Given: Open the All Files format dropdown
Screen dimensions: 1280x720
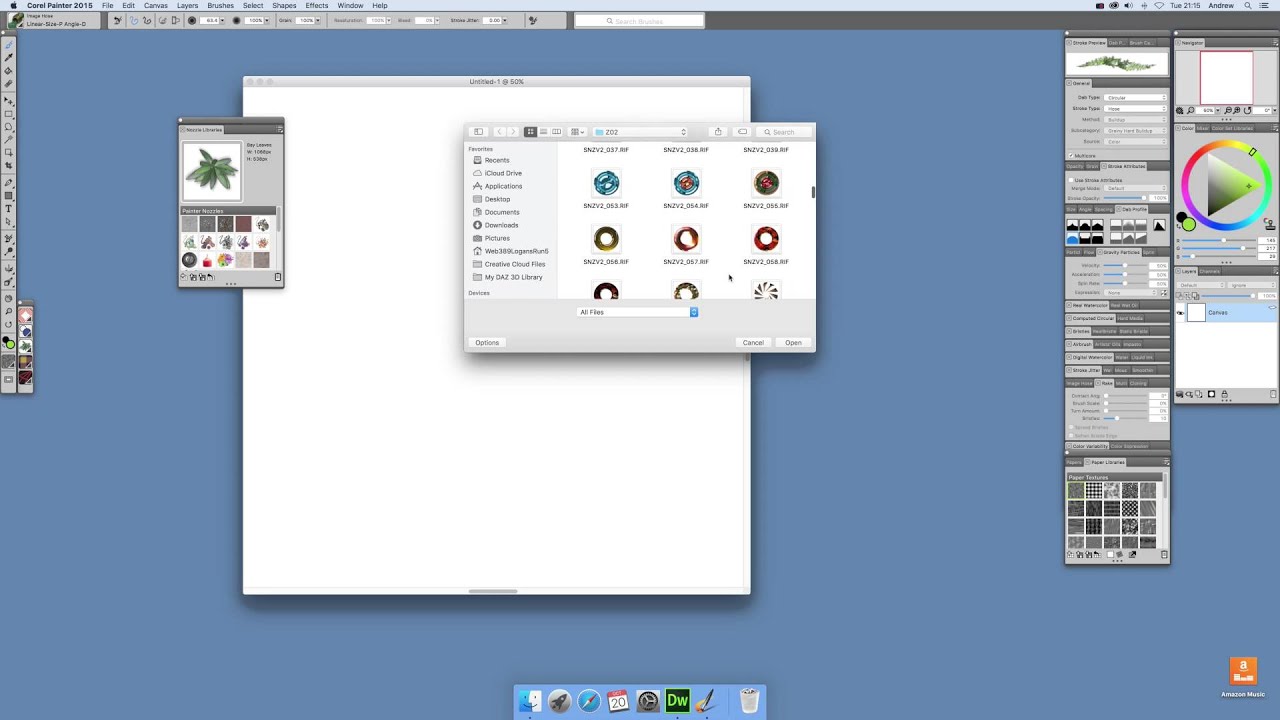Looking at the screenshot, I should coord(638,312).
